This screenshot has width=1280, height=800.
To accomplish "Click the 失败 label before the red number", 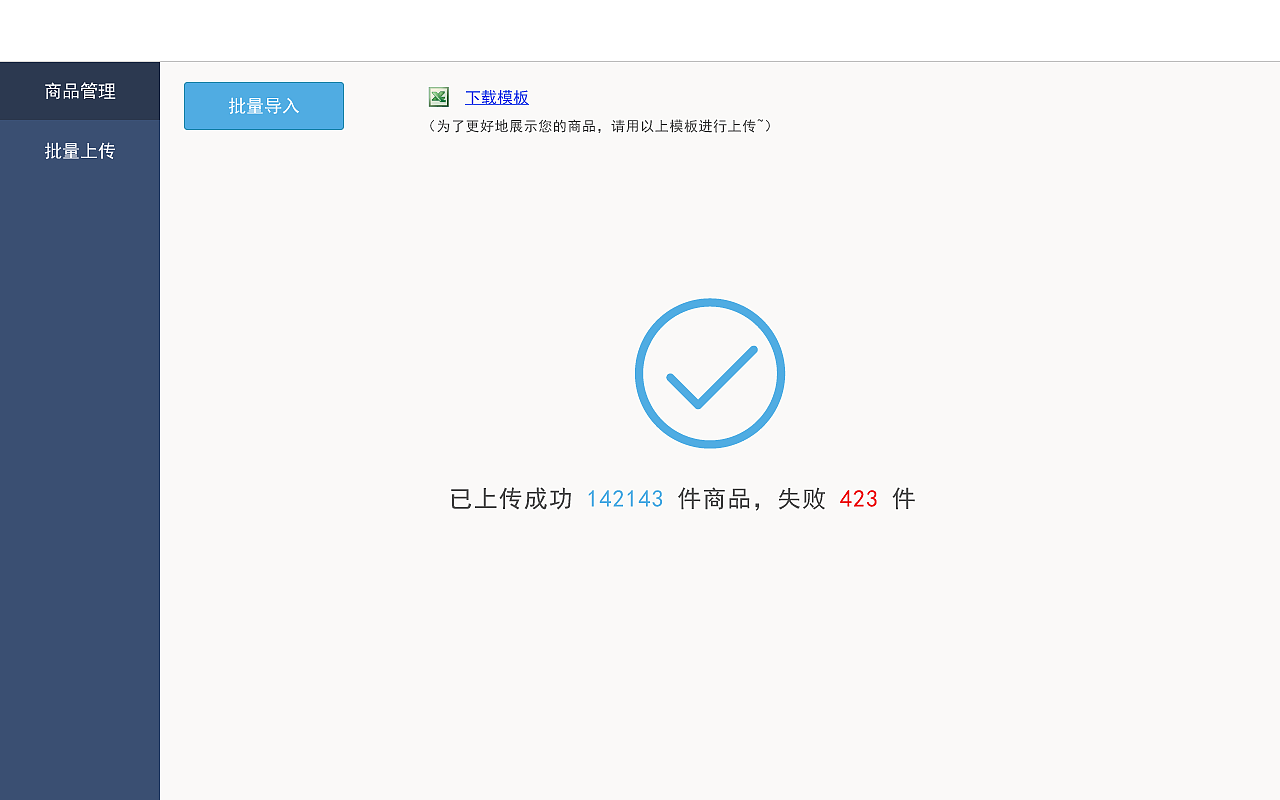I will pyautogui.click(x=801, y=498).
